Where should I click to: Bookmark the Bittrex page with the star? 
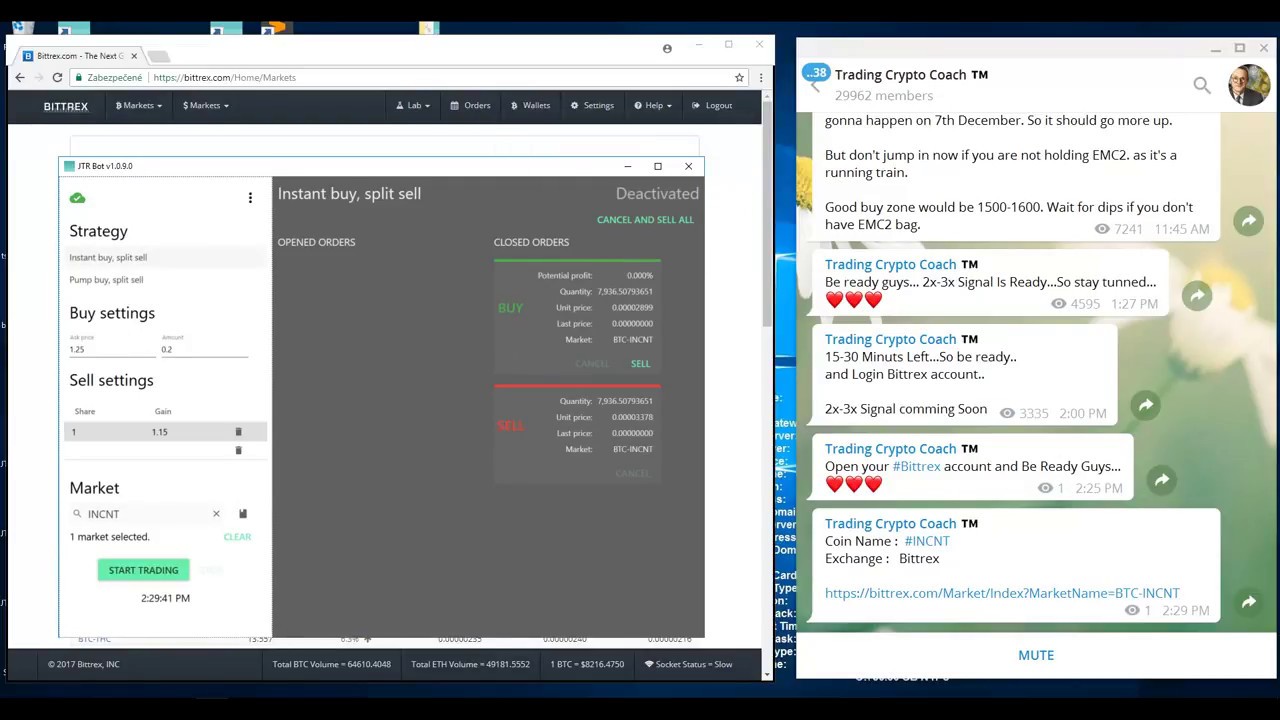coord(739,77)
